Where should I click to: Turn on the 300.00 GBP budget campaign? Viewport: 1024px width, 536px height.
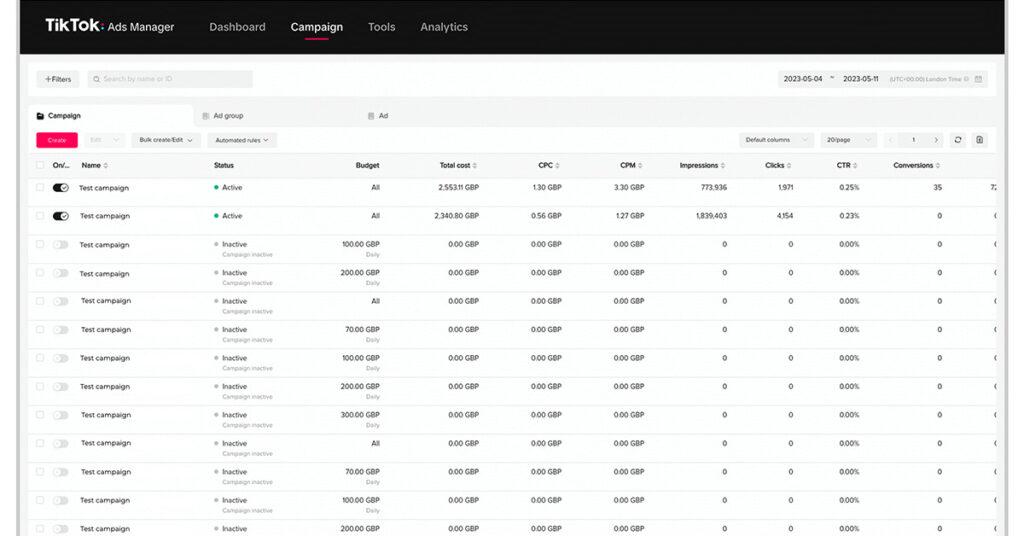[61, 415]
